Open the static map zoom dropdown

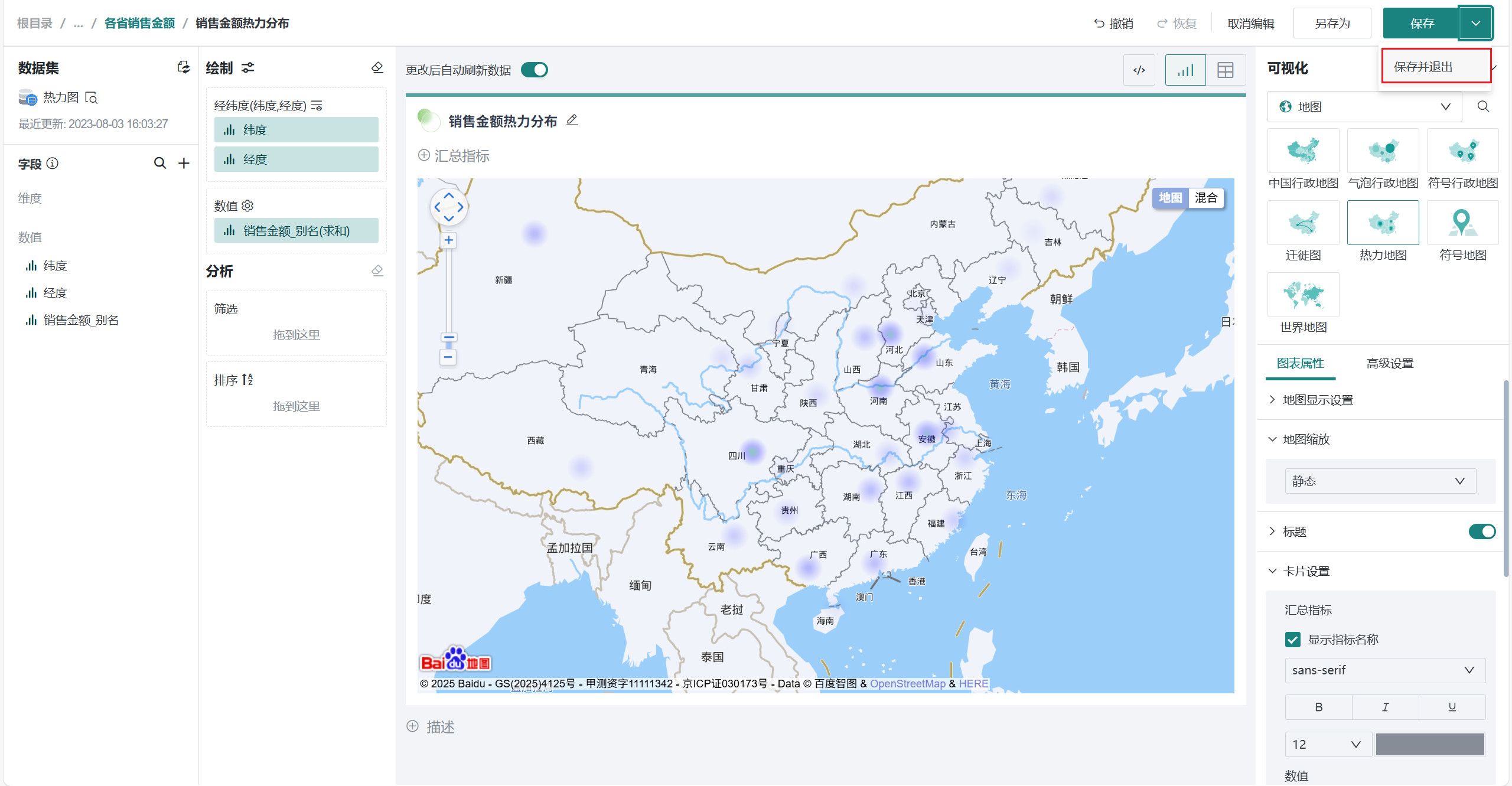click(x=1380, y=481)
